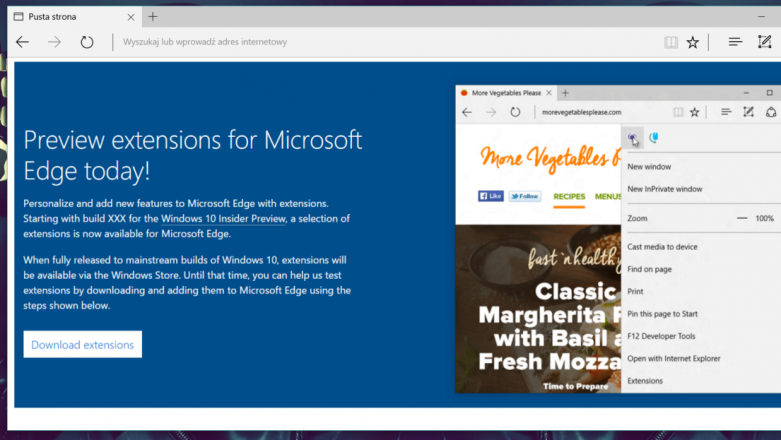The height and width of the screenshot is (440, 781).
Task: Click inner browser Back arrow
Action: [x=467, y=112]
